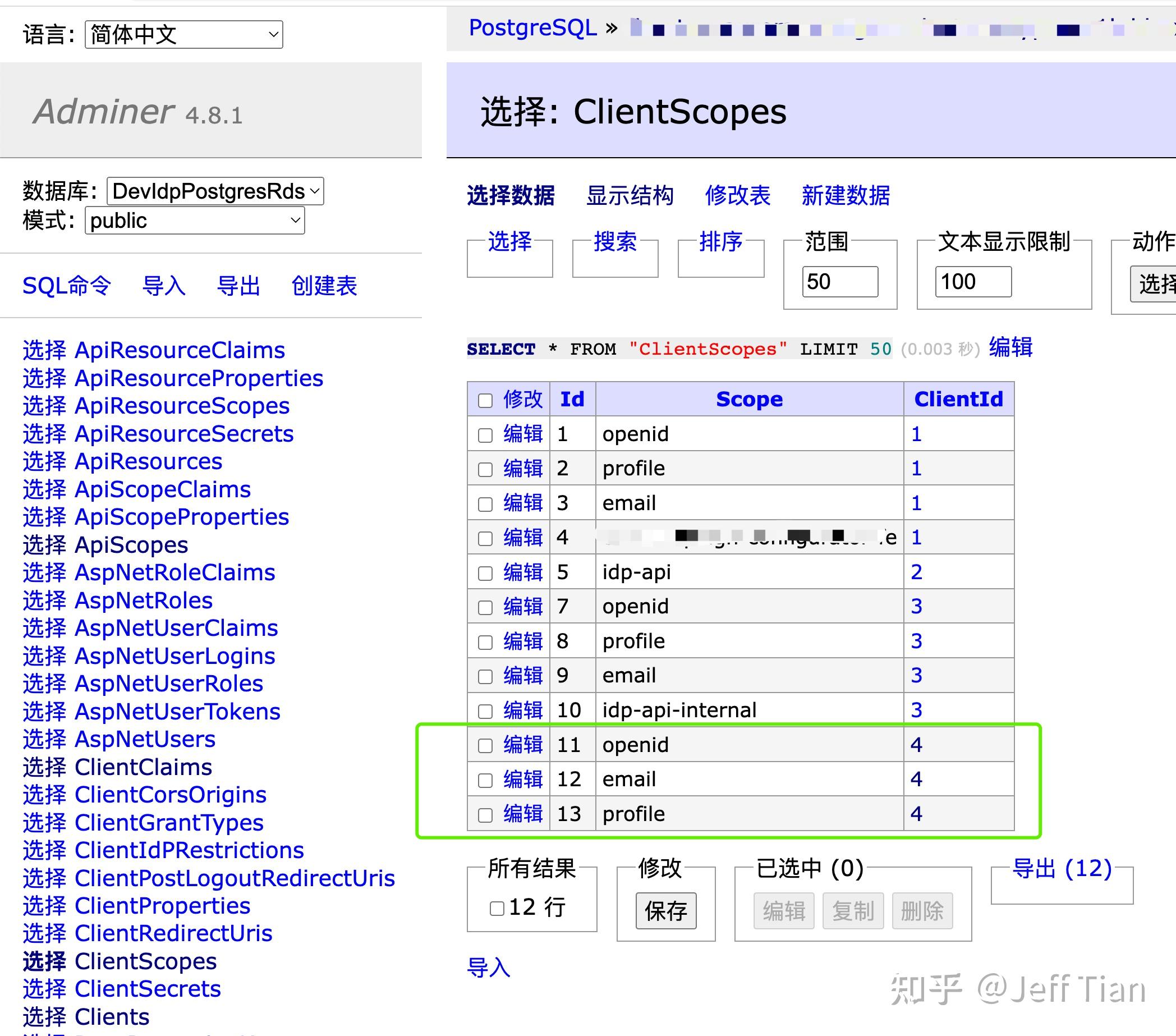
Task: Open the 修改表 view
Action: coord(738,196)
